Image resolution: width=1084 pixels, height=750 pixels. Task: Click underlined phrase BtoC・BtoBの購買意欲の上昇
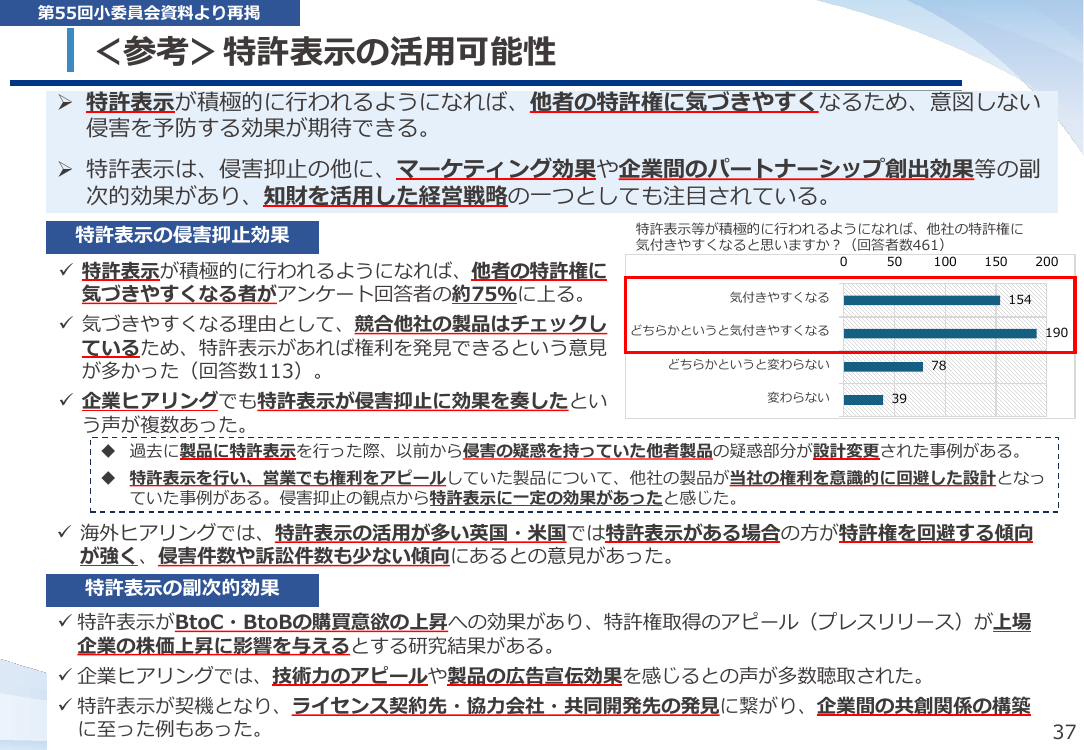tap(311, 622)
